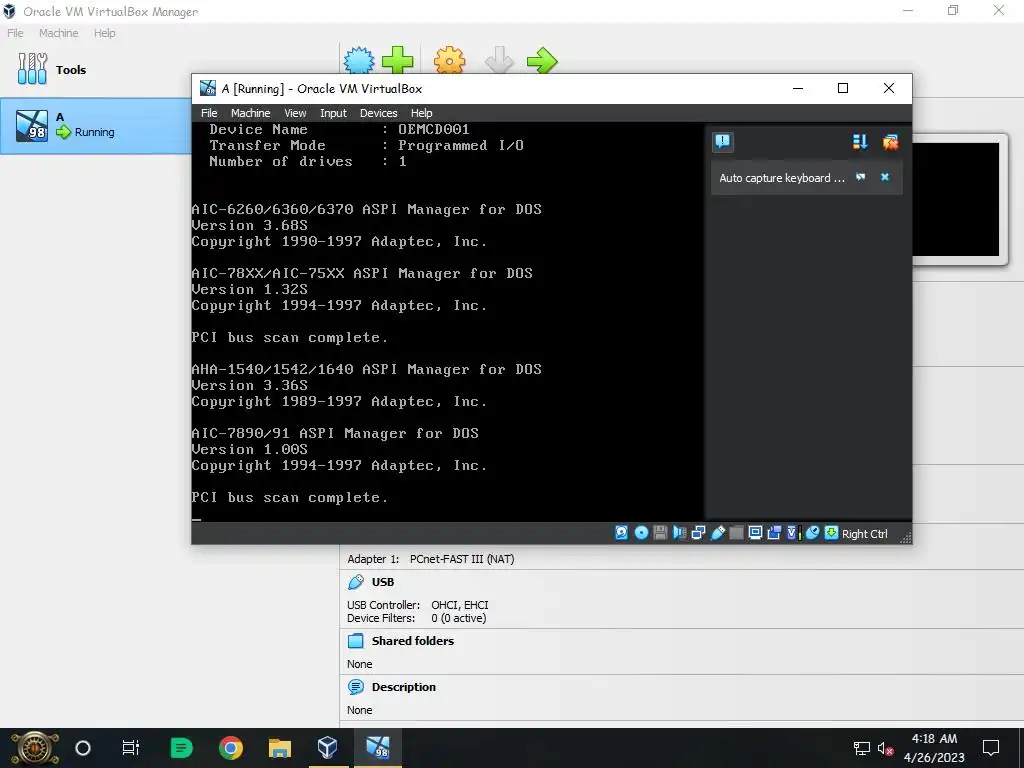Click the network adapters status icon
The height and width of the screenshot is (768, 1024).
pos(698,533)
